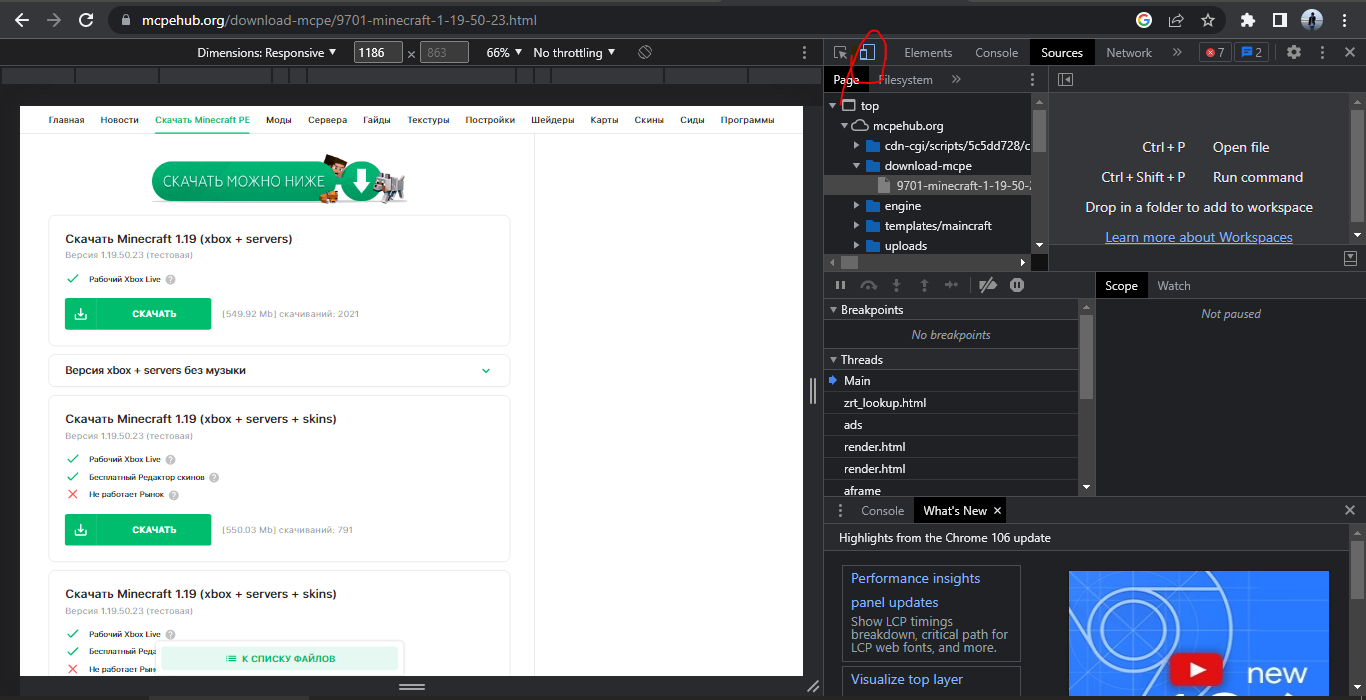Click the rotate device icon
Image resolution: width=1366 pixels, height=700 pixels.
645,52
